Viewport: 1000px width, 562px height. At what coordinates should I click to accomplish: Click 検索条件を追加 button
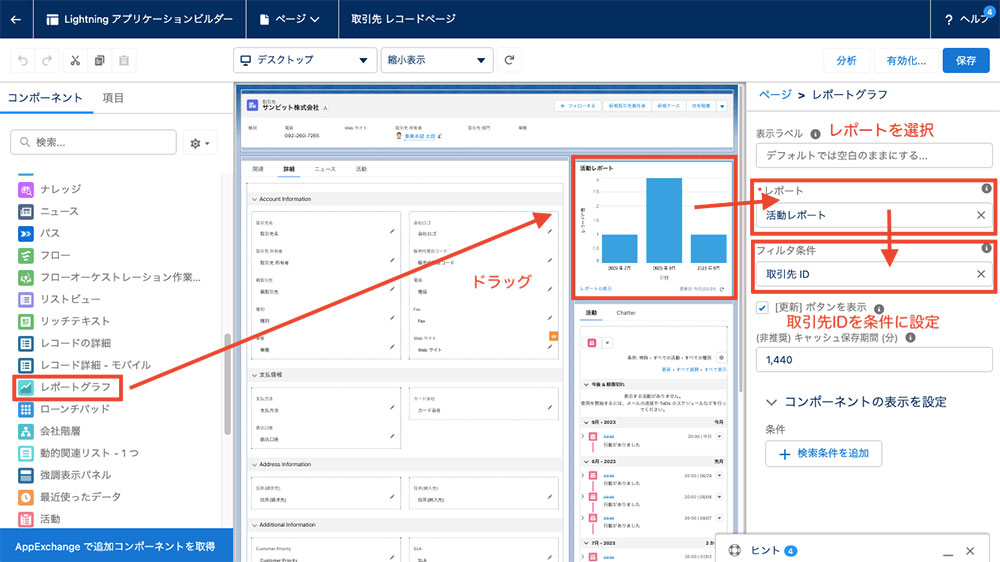823,454
